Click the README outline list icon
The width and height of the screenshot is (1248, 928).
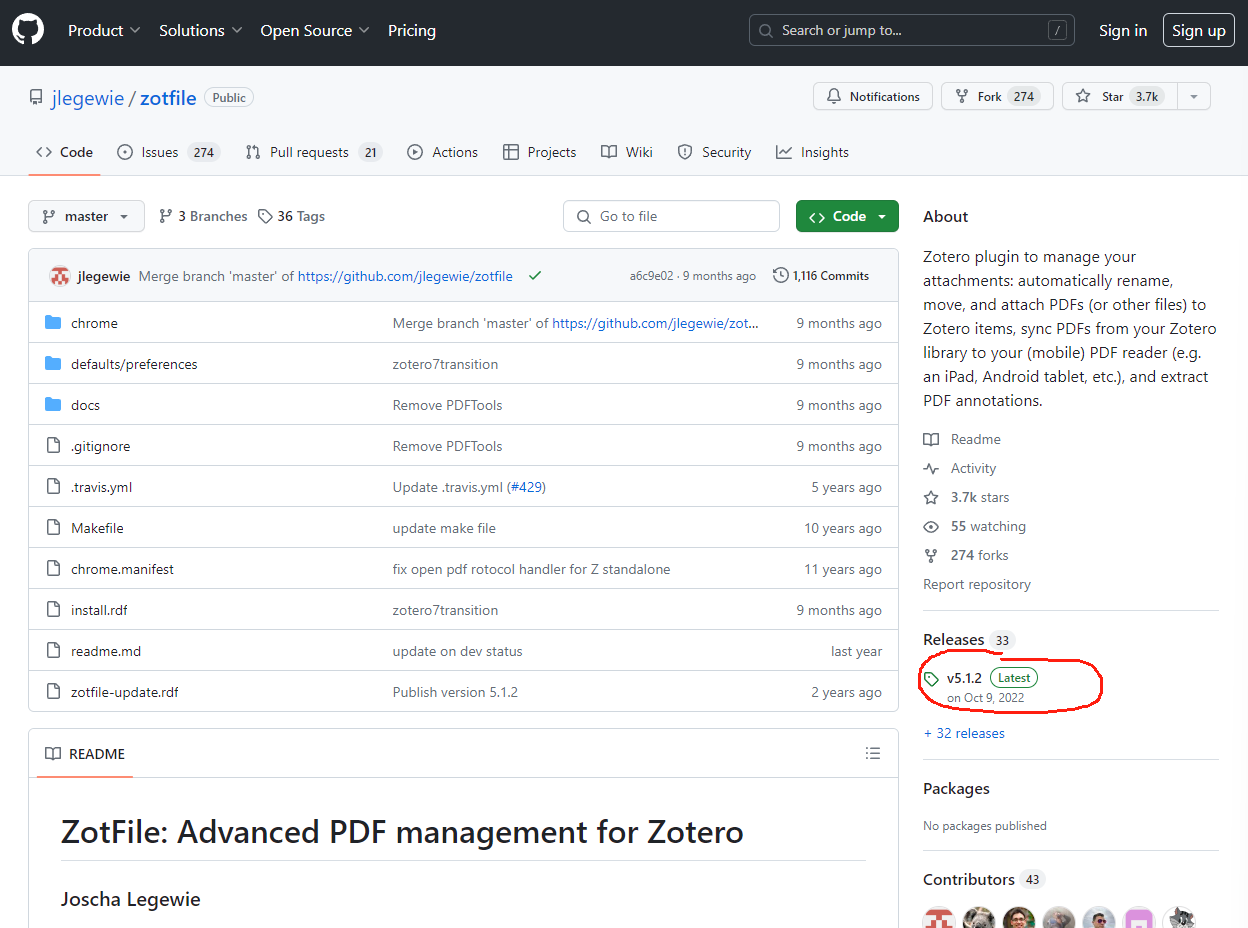click(873, 753)
